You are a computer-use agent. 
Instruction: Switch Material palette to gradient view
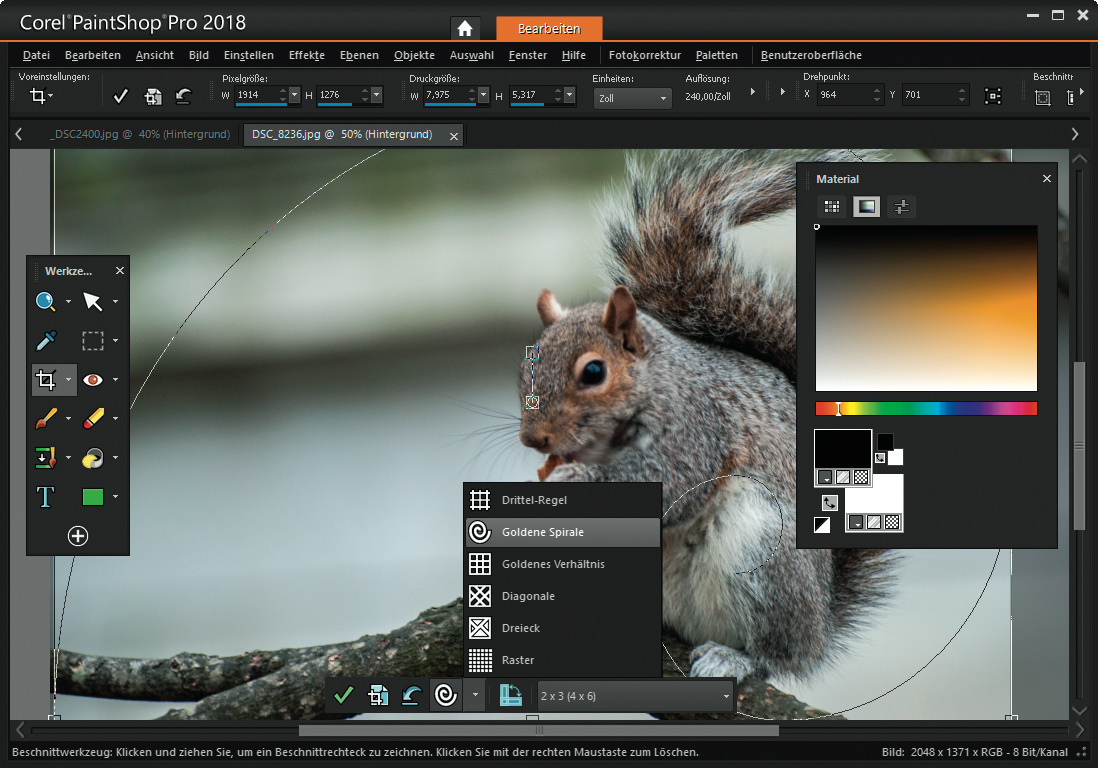866,207
